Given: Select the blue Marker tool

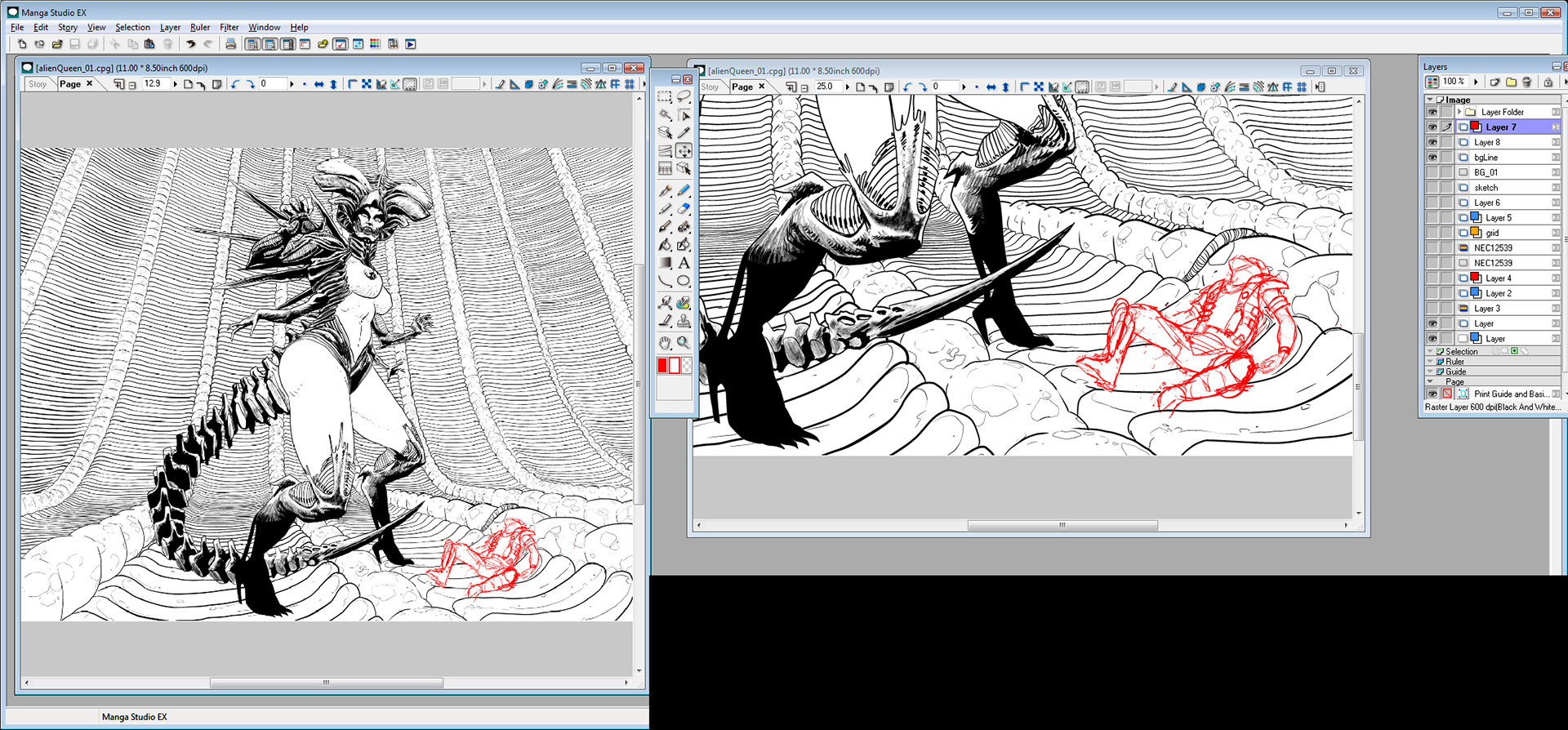Looking at the screenshot, I should (684, 190).
